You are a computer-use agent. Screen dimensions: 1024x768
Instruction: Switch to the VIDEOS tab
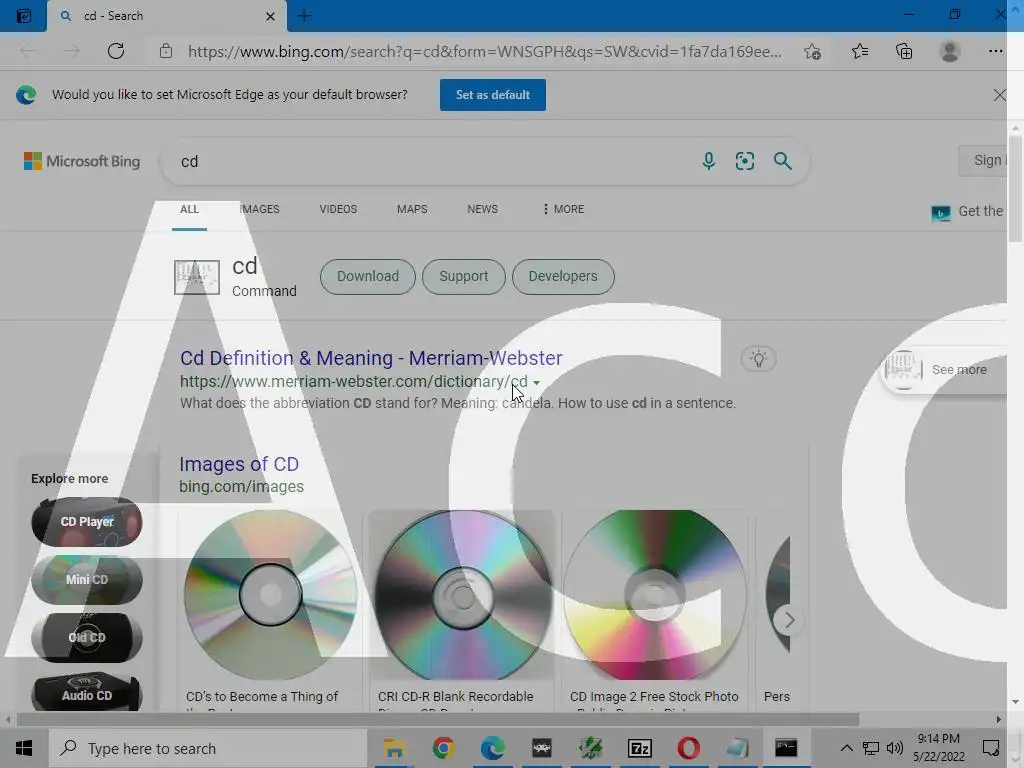(x=338, y=210)
